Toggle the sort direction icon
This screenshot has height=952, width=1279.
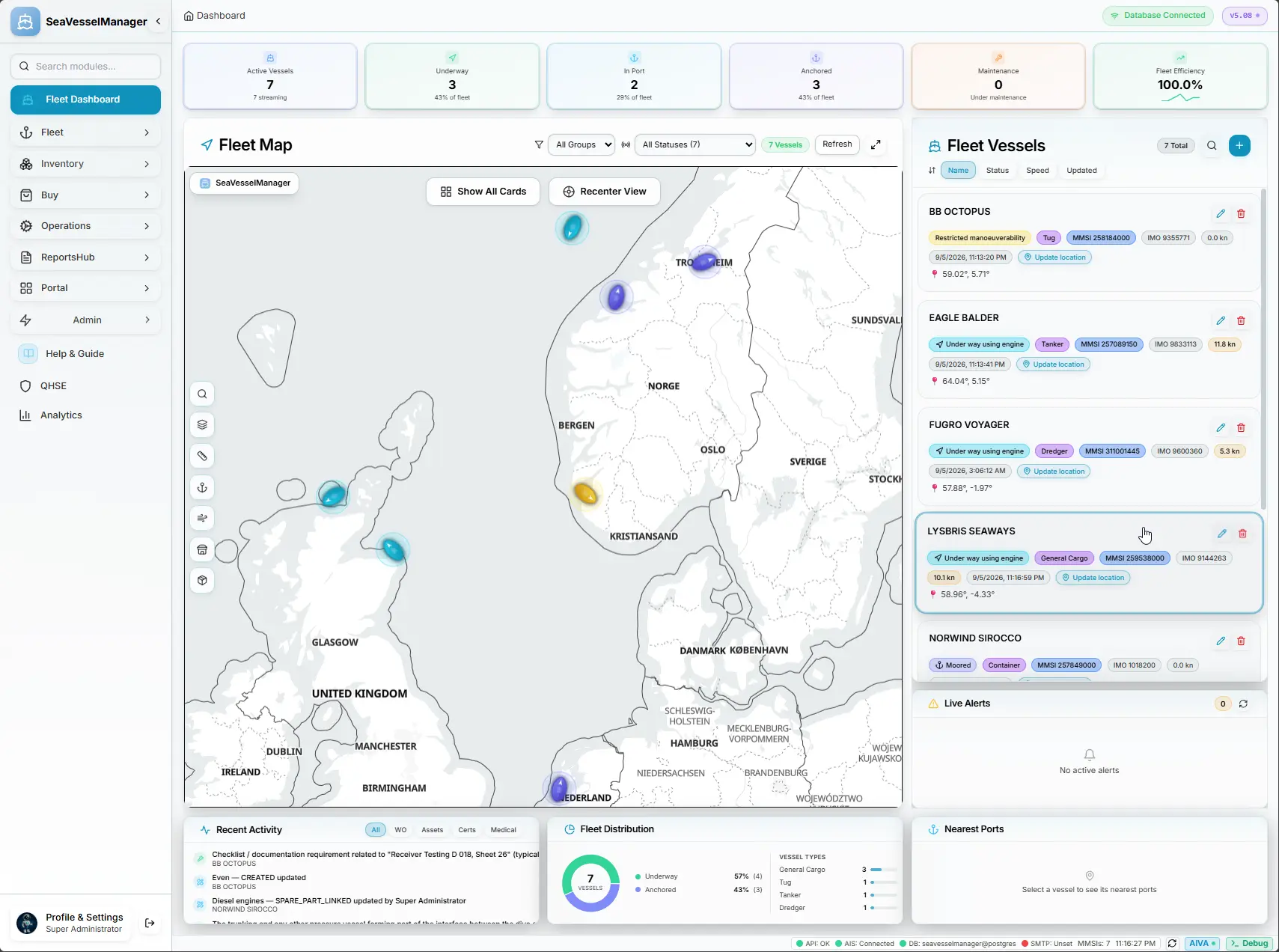coord(932,170)
